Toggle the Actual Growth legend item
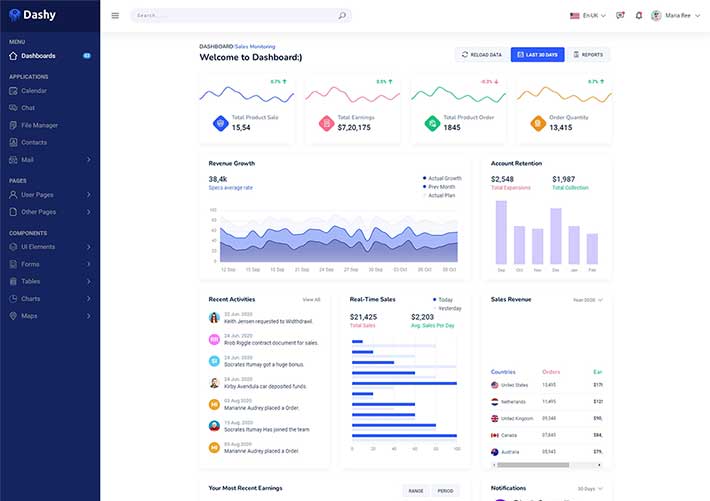This screenshot has height=501, width=710. tap(443, 178)
